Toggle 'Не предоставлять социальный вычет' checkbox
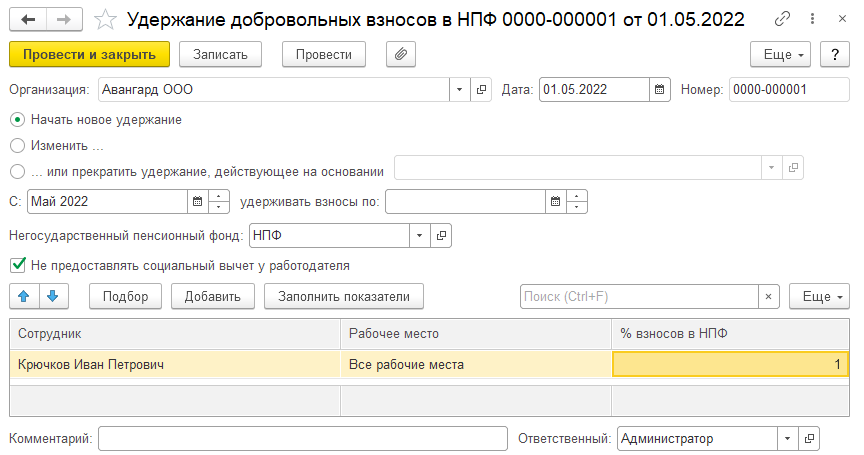This screenshot has height=455, width=864. (16, 266)
